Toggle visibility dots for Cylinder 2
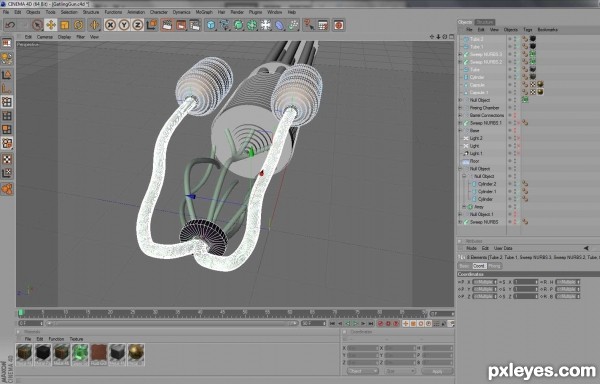The image size is (600, 384). click(x=515, y=184)
